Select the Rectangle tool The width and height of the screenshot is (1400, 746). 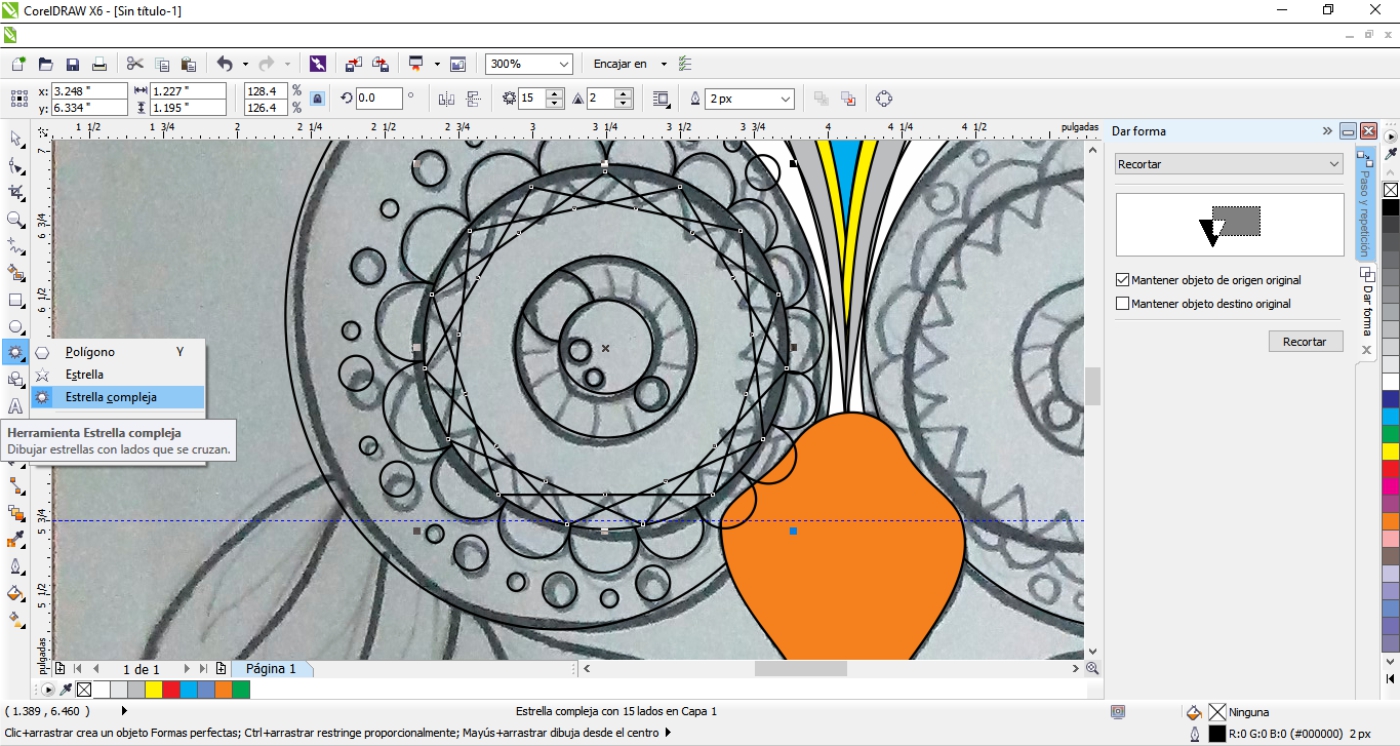tap(16, 299)
